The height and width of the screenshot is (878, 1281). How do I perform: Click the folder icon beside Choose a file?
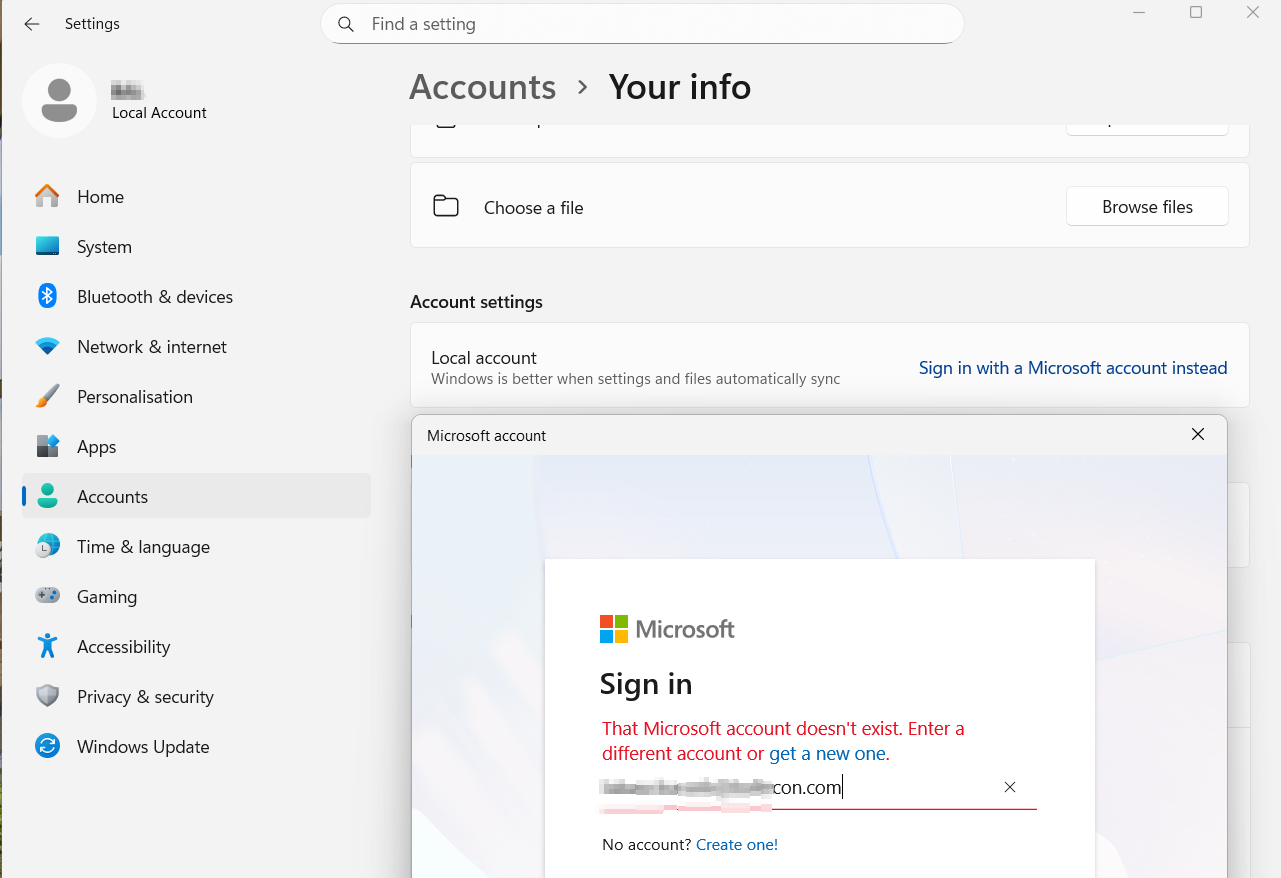point(446,207)
